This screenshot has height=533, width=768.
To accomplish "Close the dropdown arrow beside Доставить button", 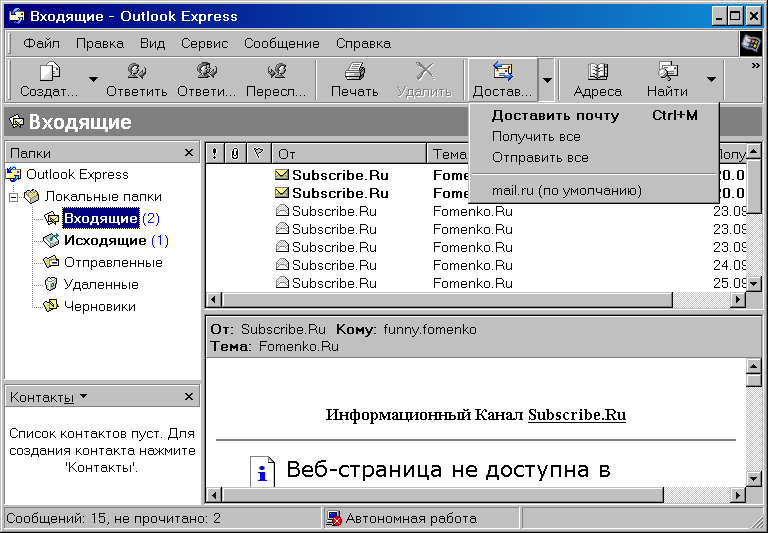I will pos(547,80).
